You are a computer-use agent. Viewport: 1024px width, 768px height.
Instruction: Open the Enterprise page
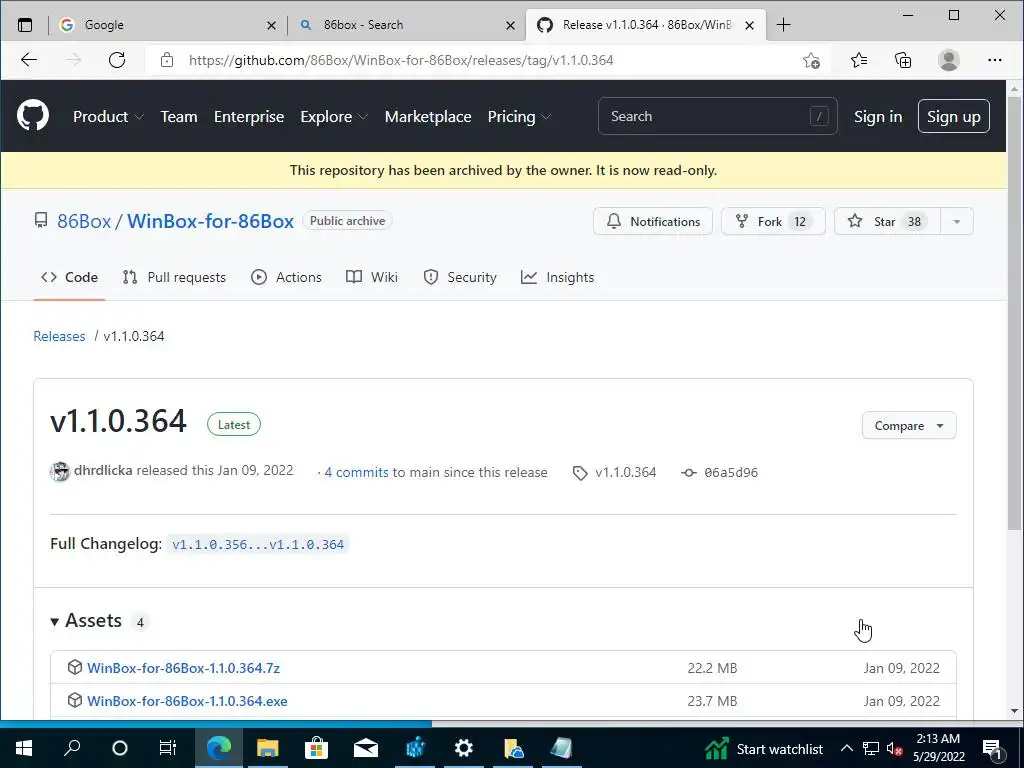click(249, 116)
